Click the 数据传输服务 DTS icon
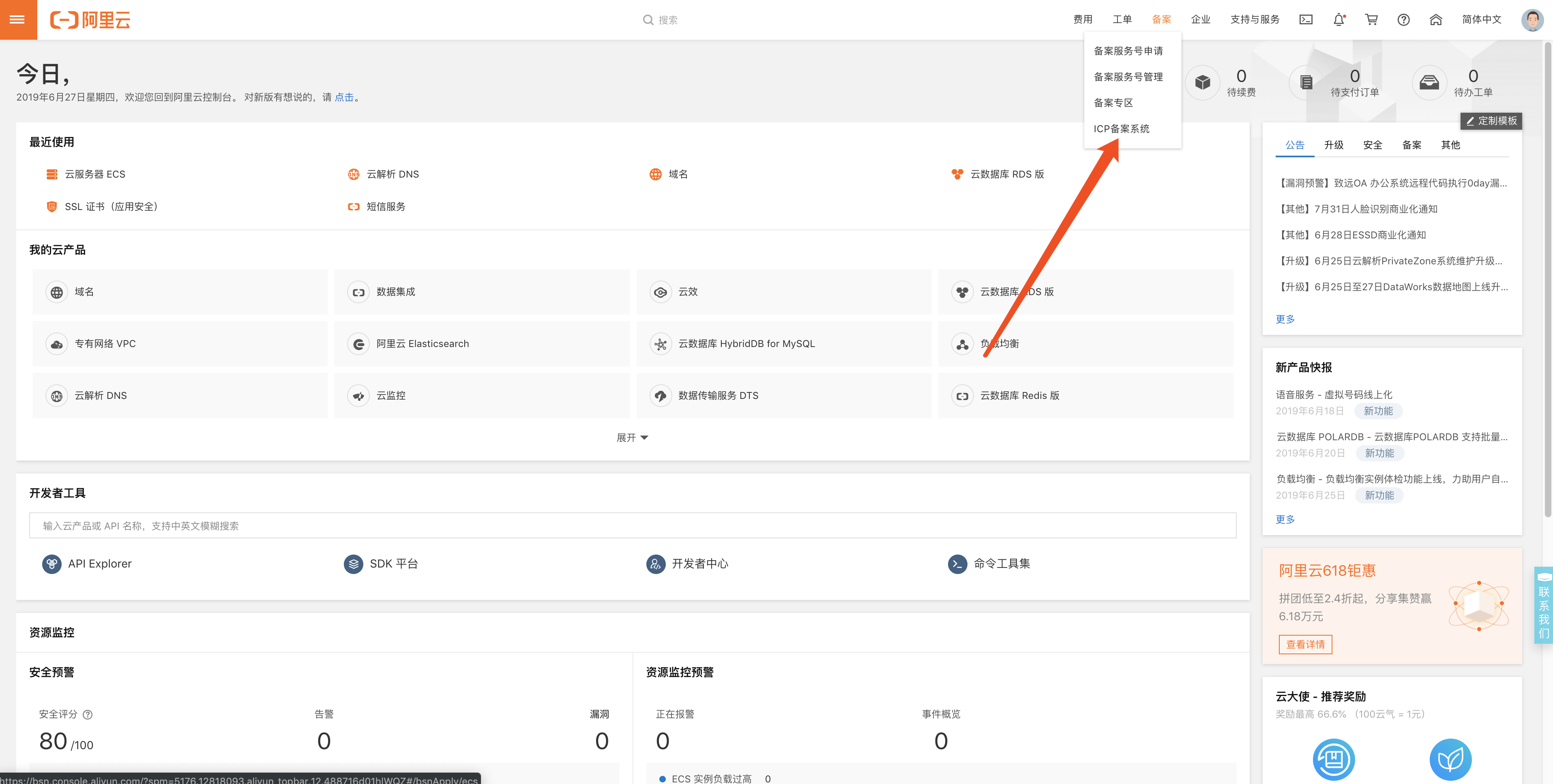The image size is (1553, 784). coord(661,396)
